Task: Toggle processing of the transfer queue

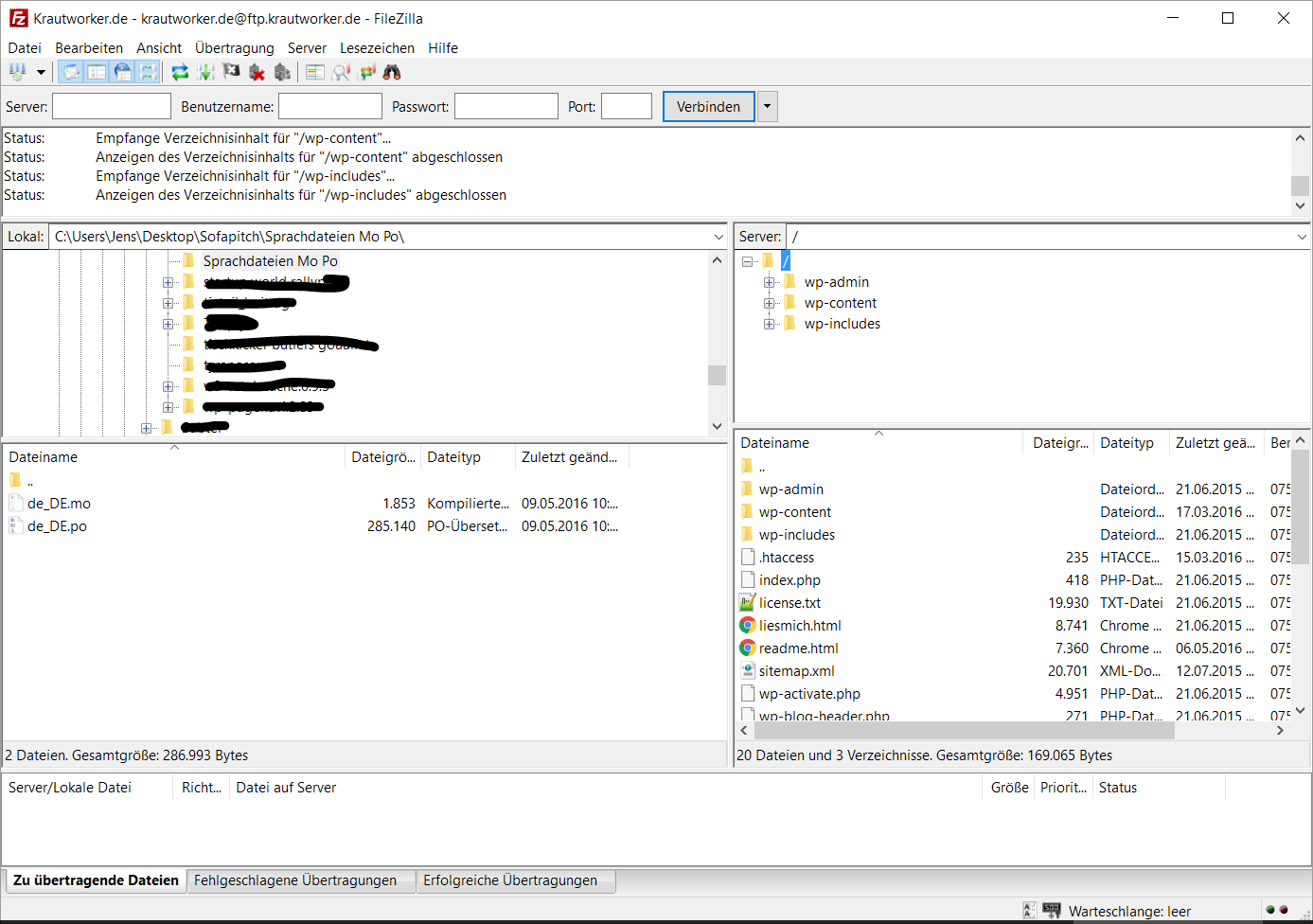Action: pyautogui.click(x=205, y=72)
